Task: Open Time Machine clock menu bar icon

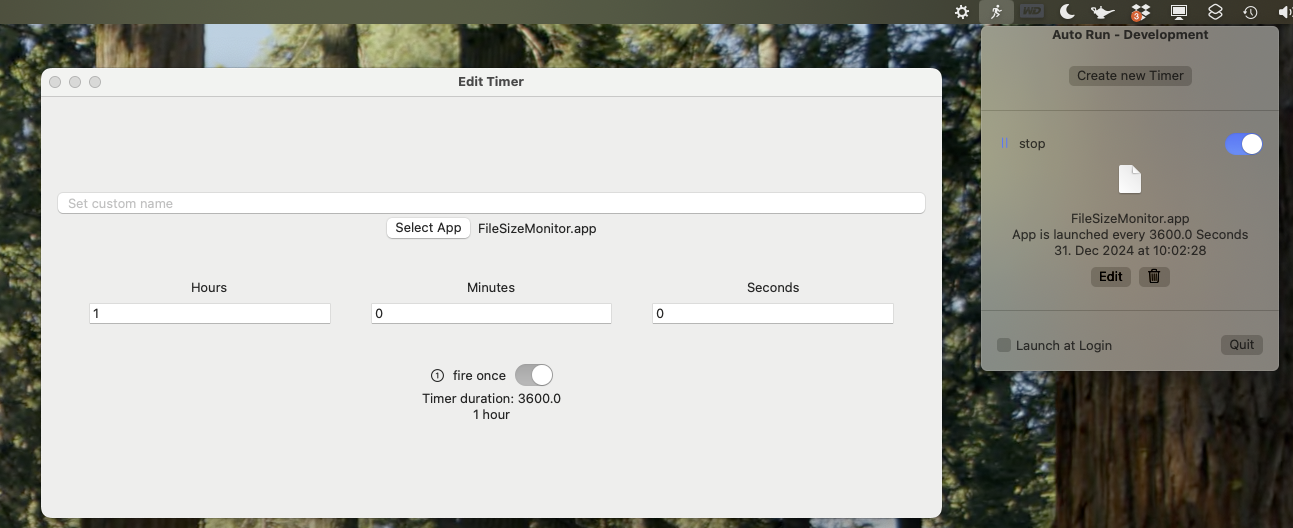Action: point(1250,12)
